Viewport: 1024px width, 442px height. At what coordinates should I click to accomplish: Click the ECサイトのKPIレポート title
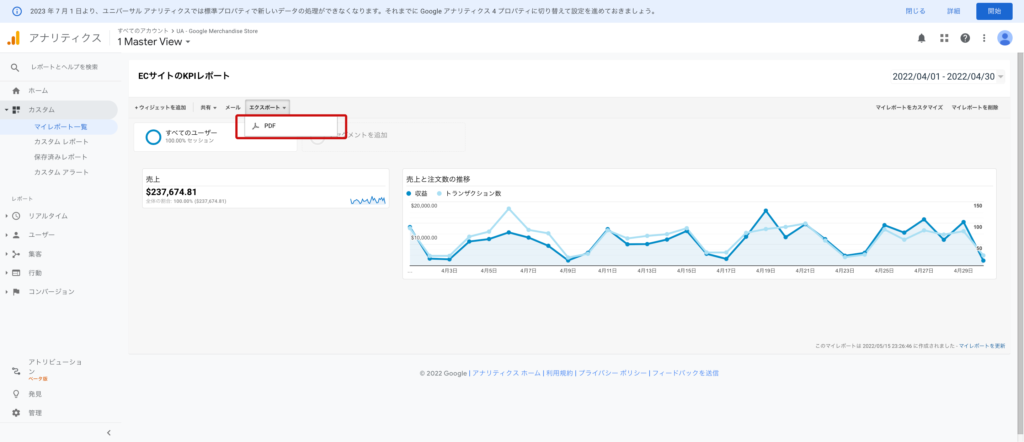(184, 76)
